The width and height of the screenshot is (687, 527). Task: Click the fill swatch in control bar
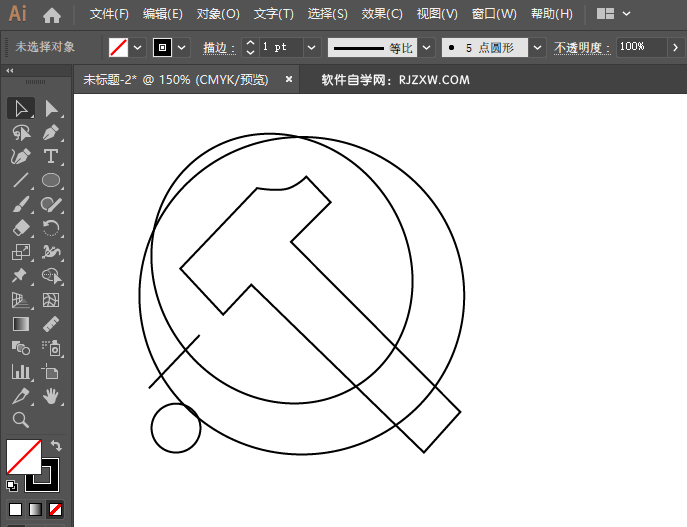click(x=118, y=47)
